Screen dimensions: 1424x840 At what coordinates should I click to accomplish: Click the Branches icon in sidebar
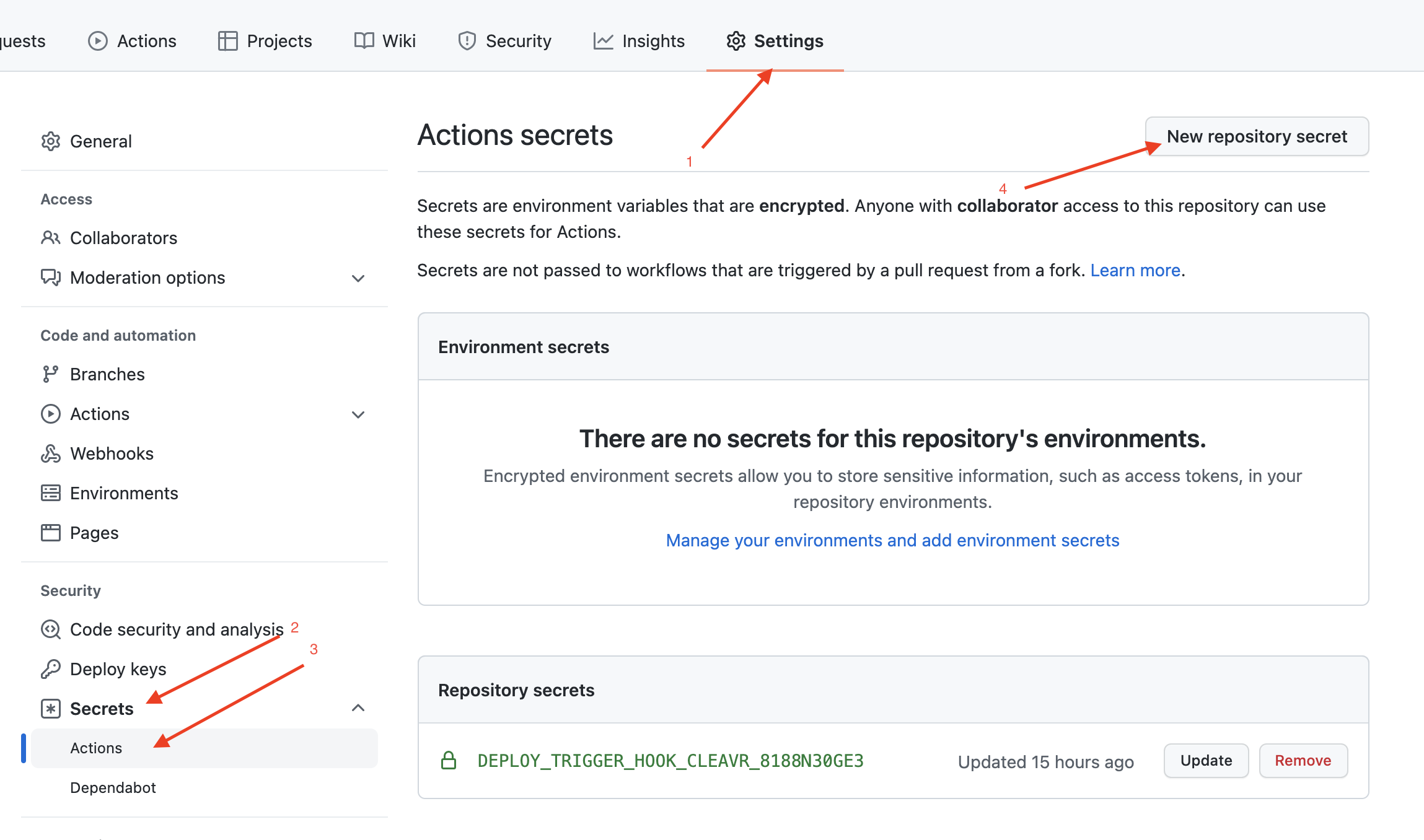tap(51, 374)
